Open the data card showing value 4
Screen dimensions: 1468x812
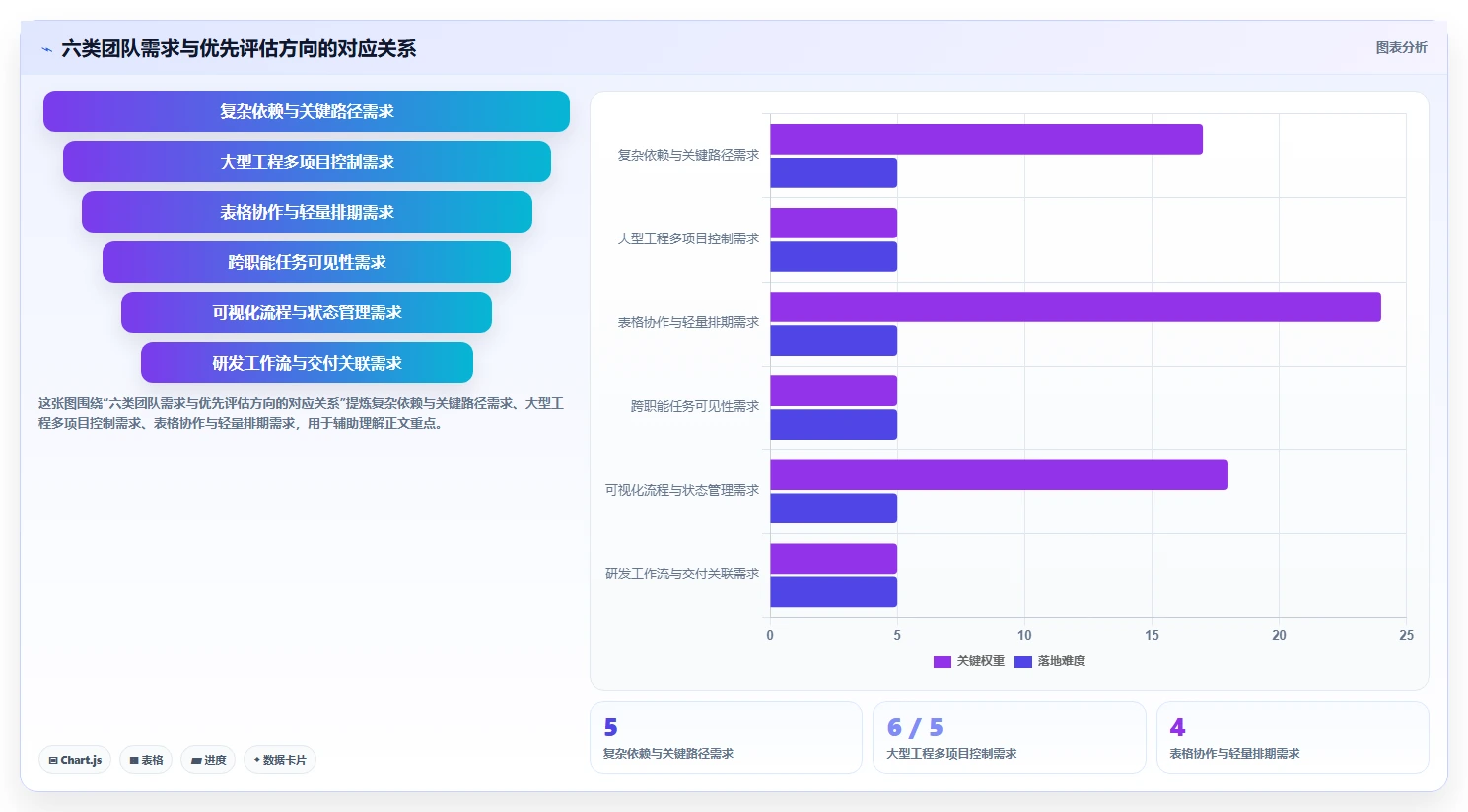click(x=1293, y=737)
